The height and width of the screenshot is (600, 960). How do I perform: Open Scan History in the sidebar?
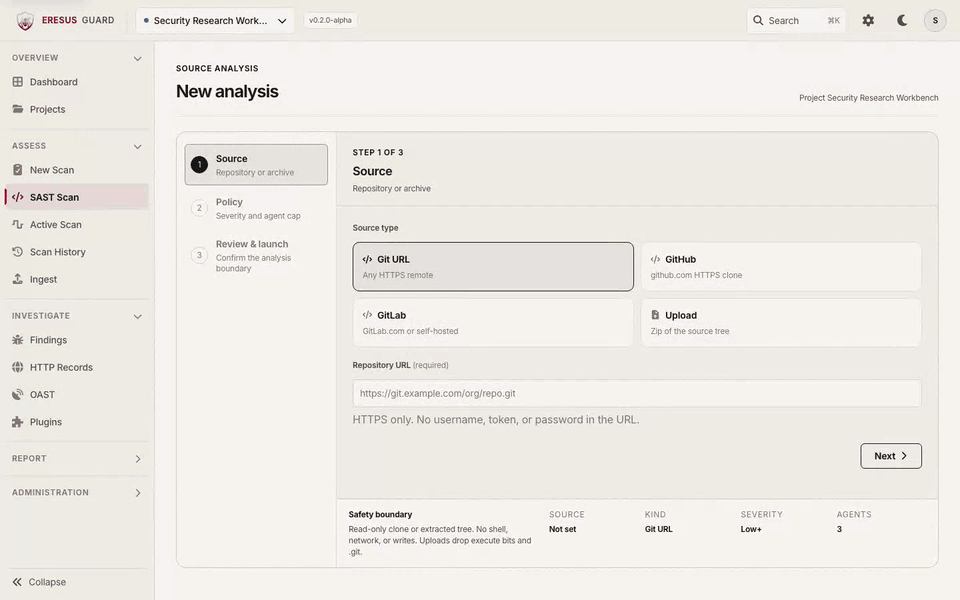tap(77, 252)
